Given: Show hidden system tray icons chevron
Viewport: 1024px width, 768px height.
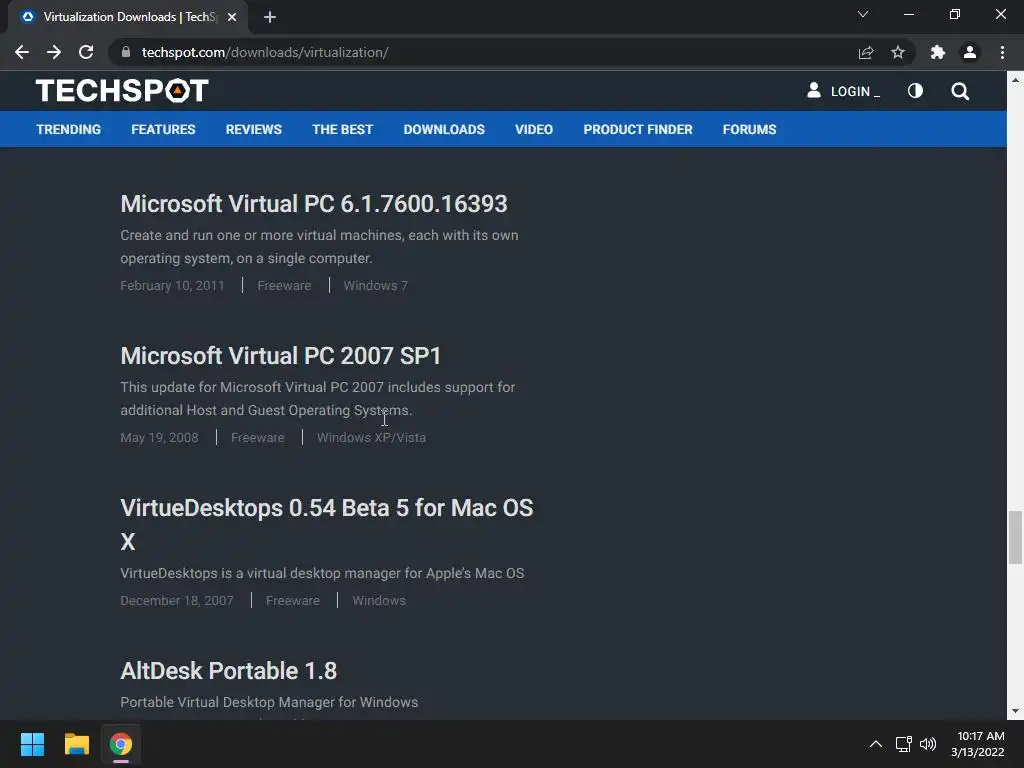Looking at the screenshot, I should (x=876, y=744).
